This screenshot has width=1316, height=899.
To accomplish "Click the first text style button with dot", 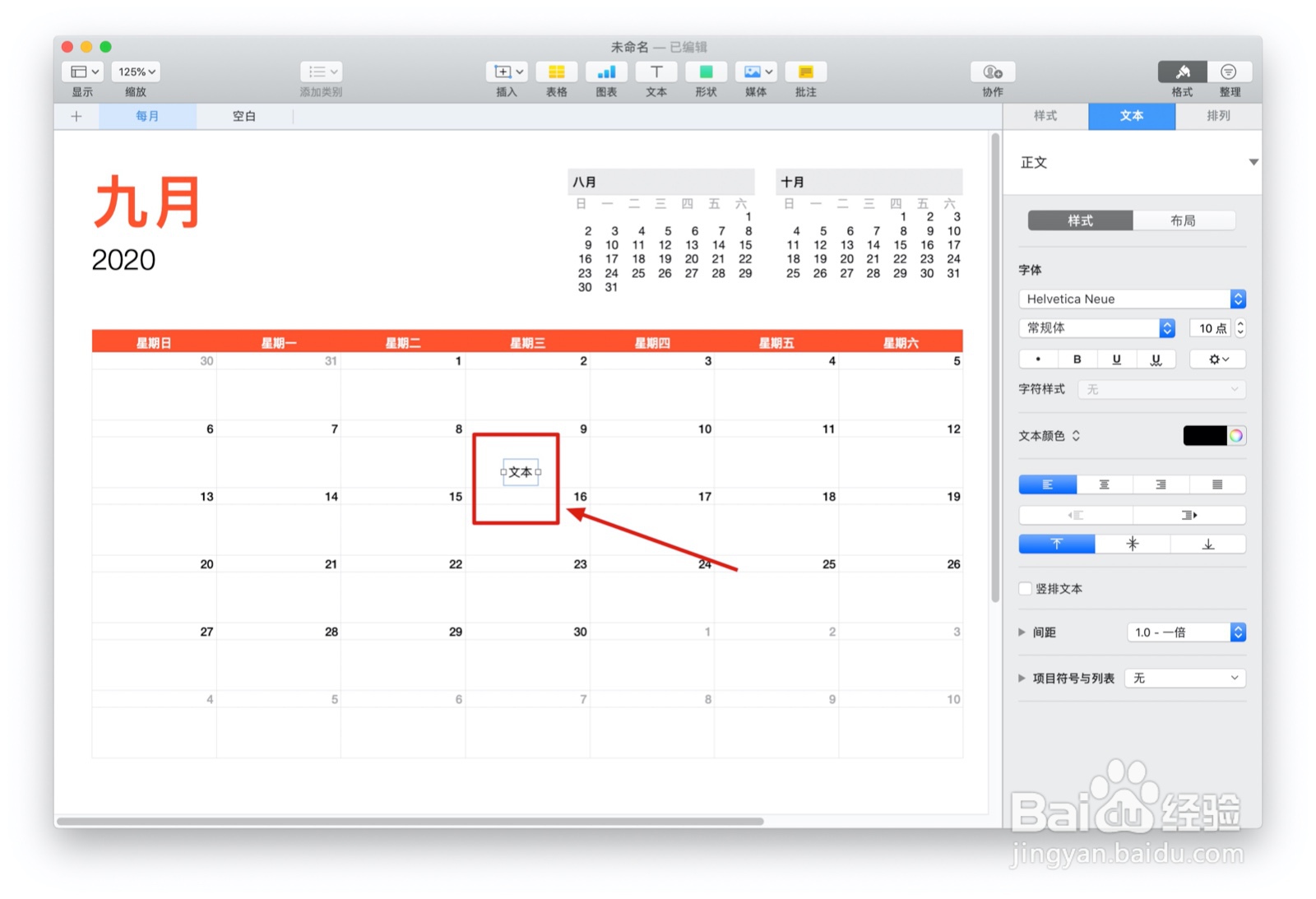I will pyautogui.click(x=1038, y=359).
